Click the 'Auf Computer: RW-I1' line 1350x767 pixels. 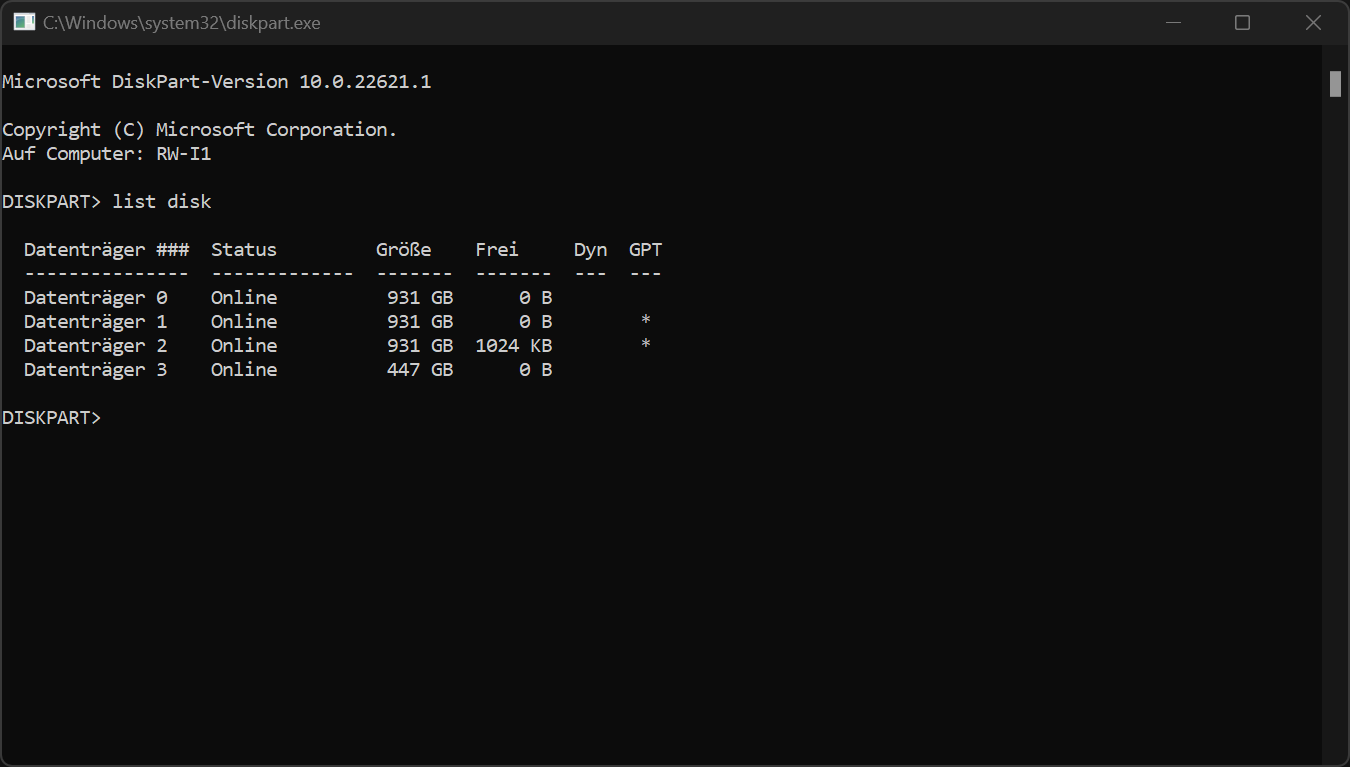[107, 154]
